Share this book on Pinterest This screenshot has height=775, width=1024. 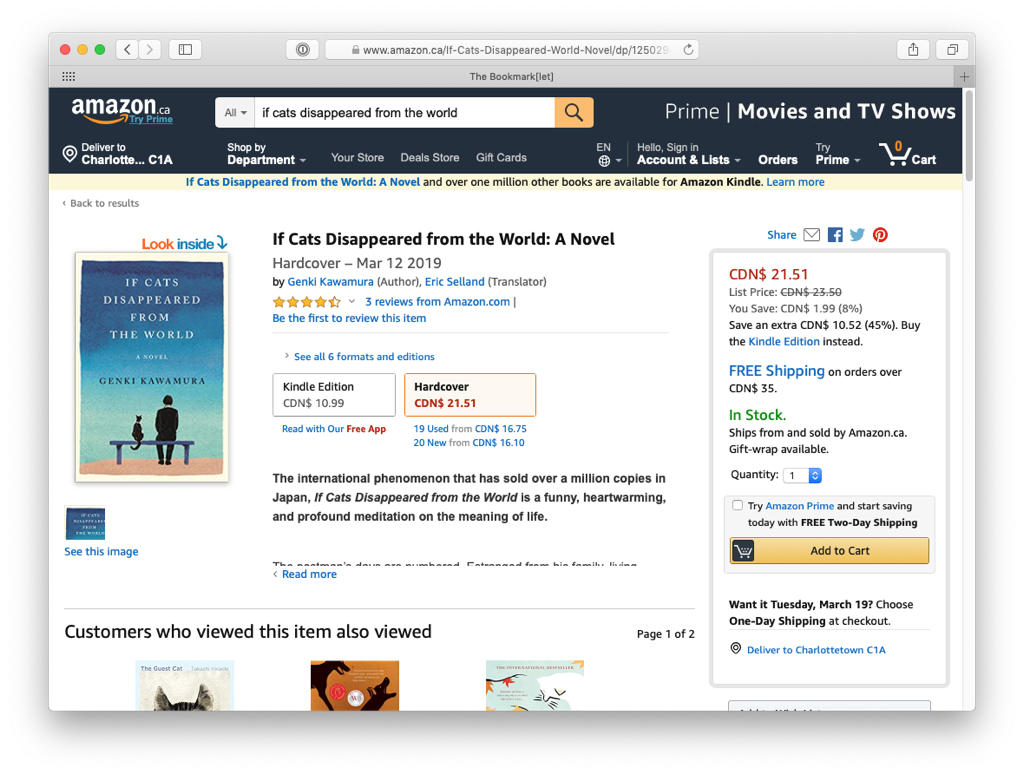pyautogui.click(x=880, y=234)
